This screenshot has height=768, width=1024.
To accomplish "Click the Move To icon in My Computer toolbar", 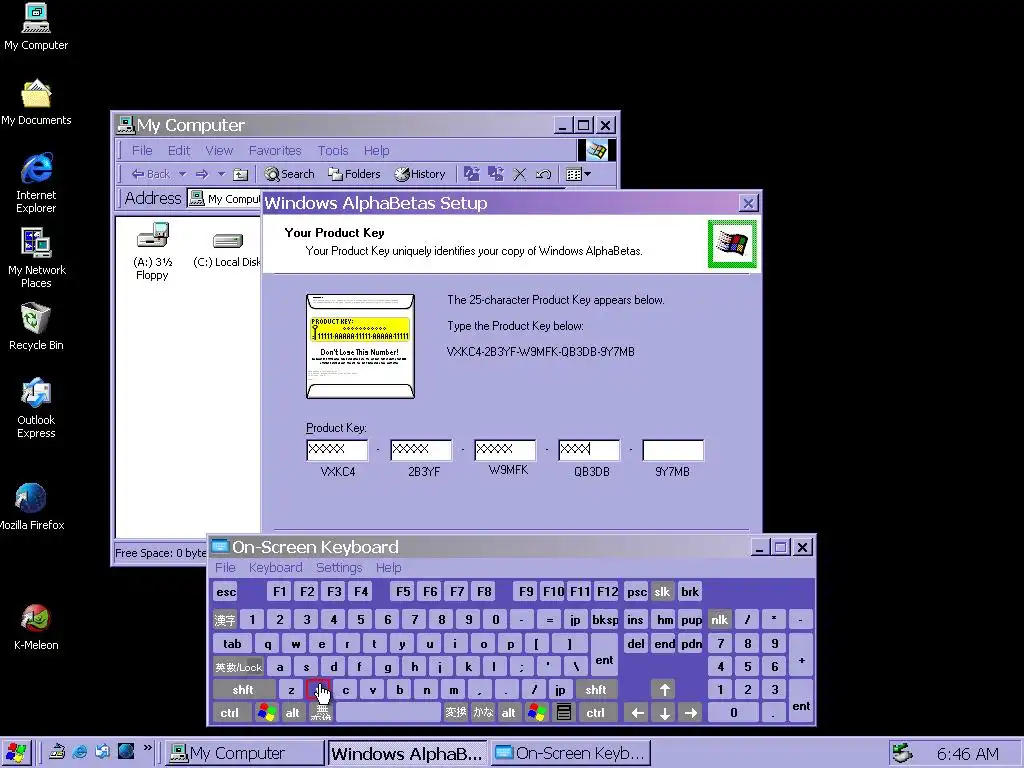I will tap(472, 174).
